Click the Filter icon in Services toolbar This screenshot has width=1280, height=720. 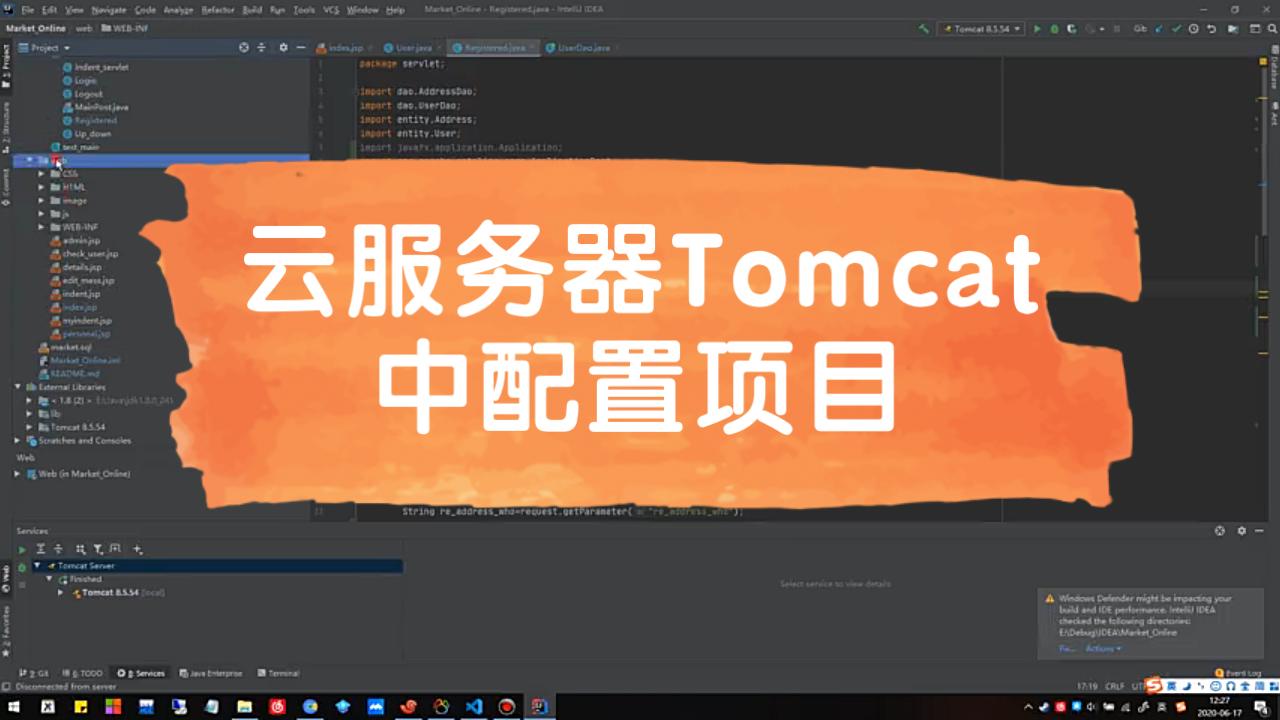coord(98,549)
